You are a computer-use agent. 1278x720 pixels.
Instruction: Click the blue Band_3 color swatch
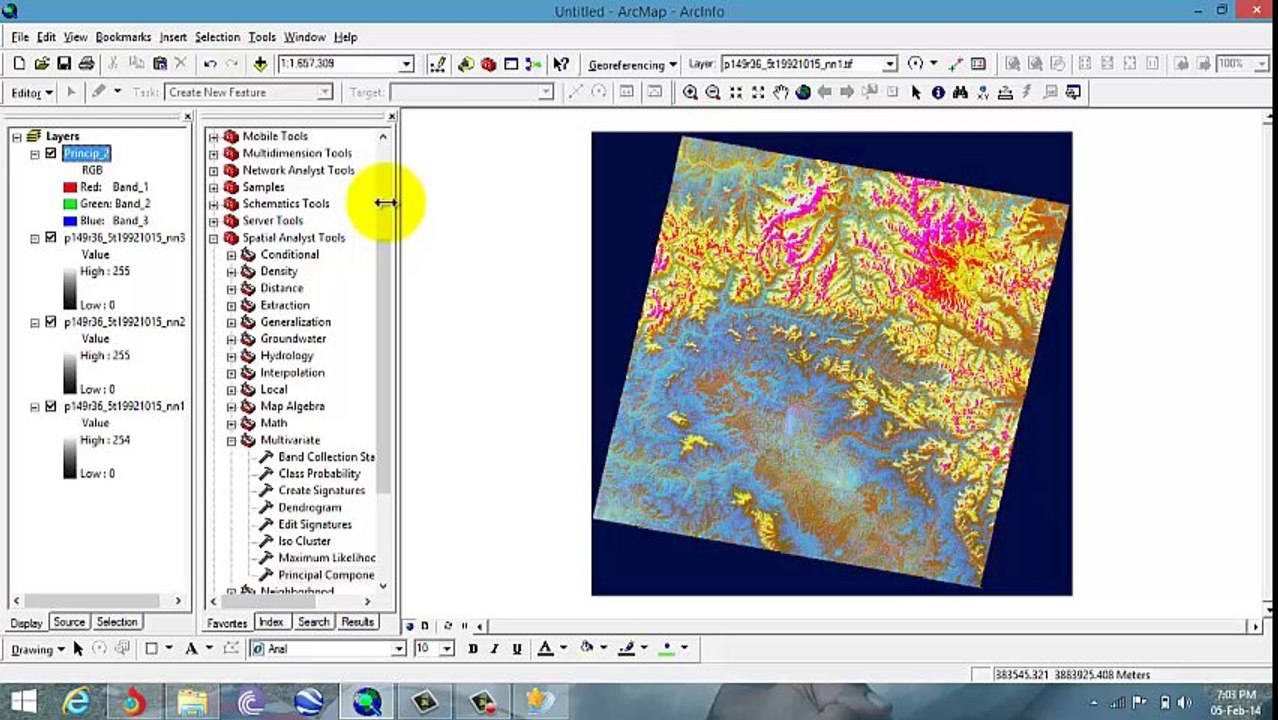click(x=70, y=221)
